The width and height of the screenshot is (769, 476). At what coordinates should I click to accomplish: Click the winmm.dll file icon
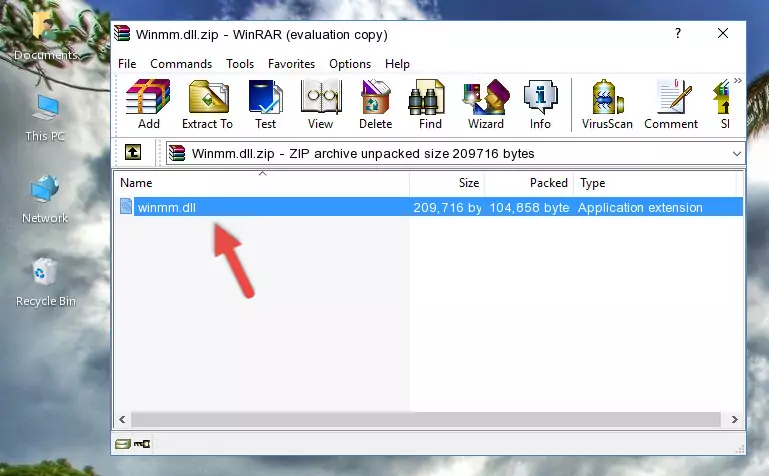coord(126,206)
